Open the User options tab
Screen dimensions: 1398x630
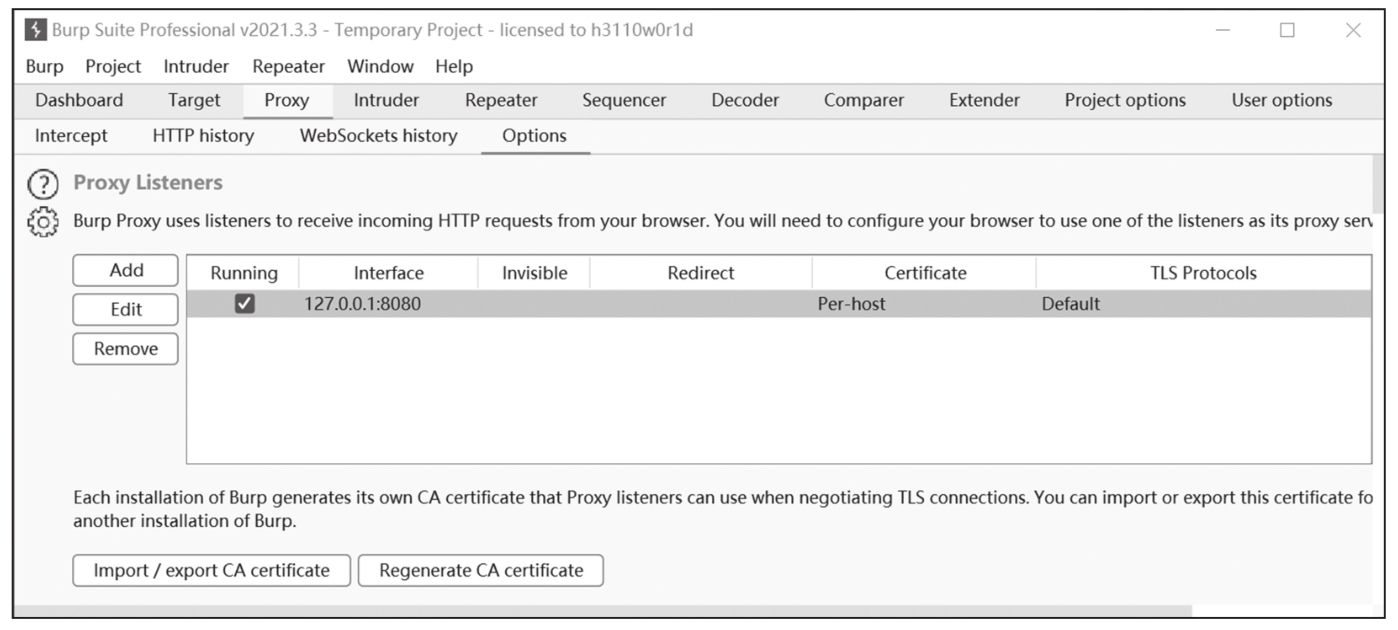[1282, 101]
